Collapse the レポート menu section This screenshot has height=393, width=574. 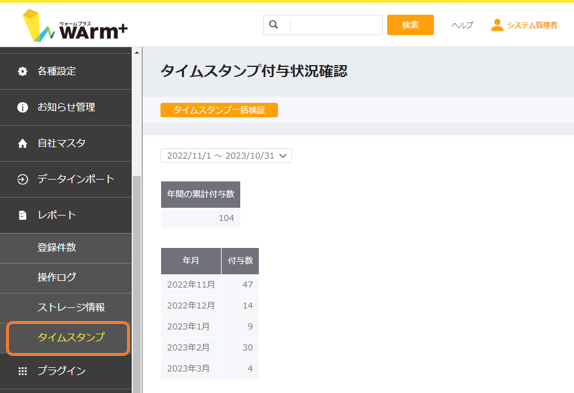[x=66, y=215]
